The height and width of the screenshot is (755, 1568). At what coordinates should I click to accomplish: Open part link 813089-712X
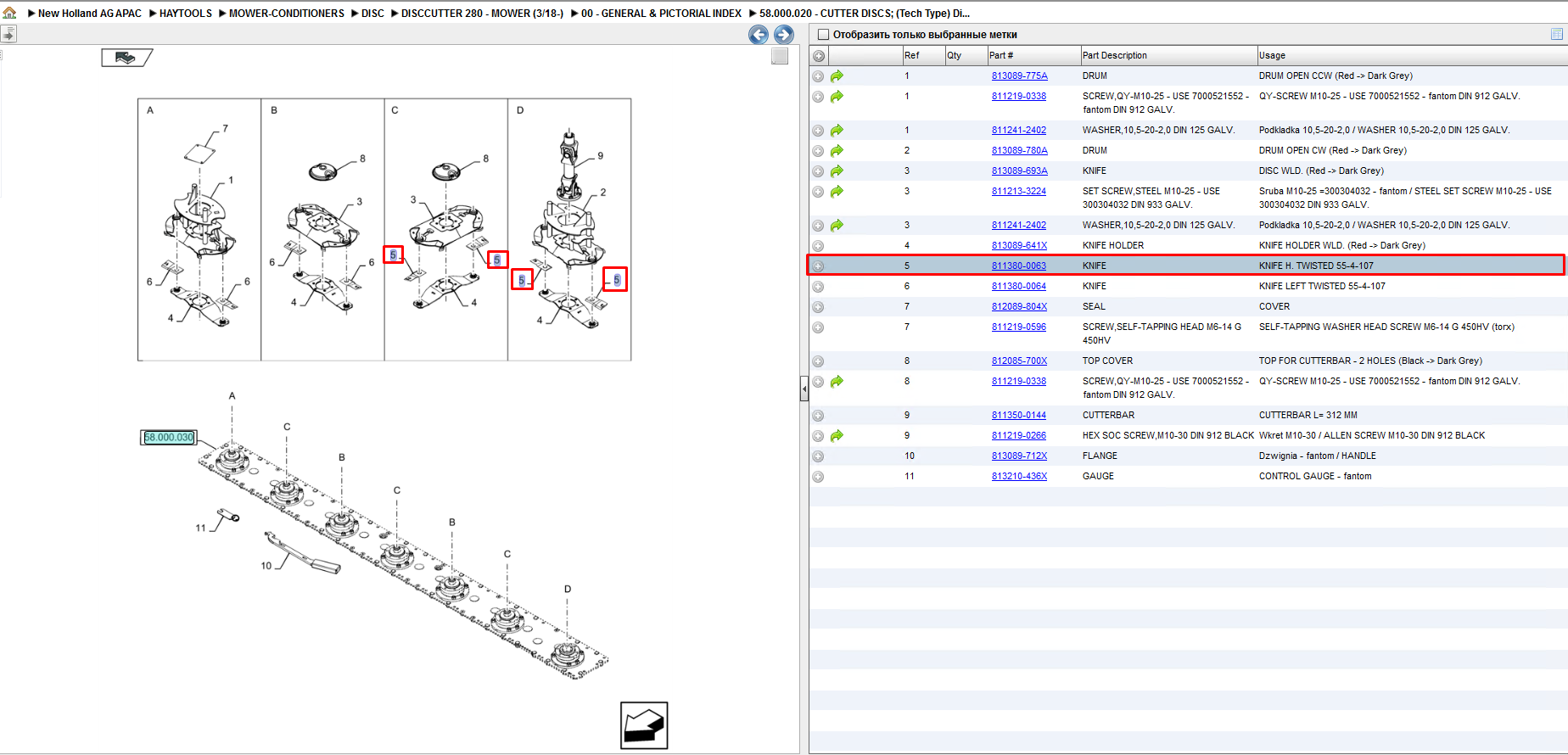click(x=1020, y=456)
